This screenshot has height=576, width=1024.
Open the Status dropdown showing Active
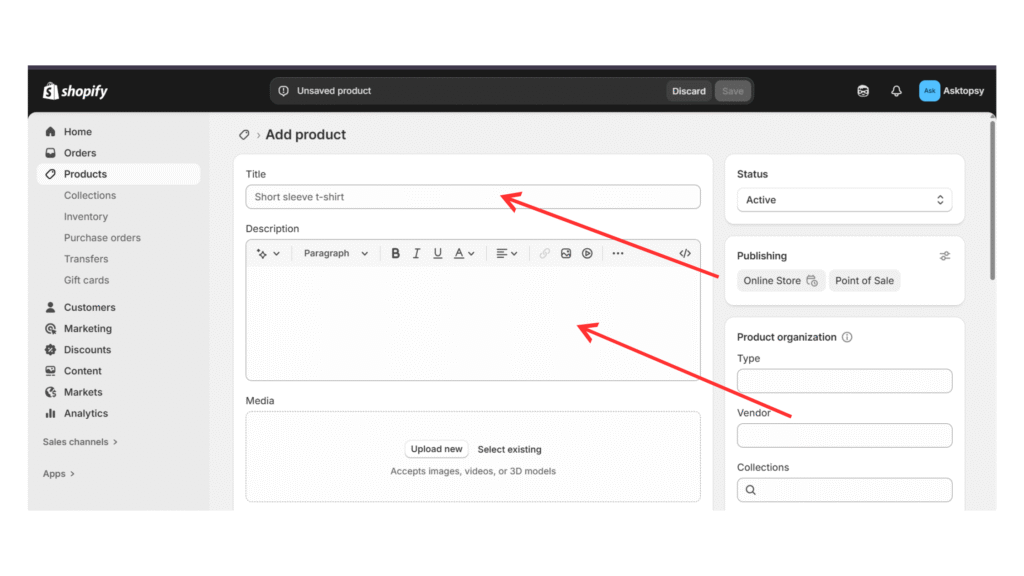tap(844, 200)
